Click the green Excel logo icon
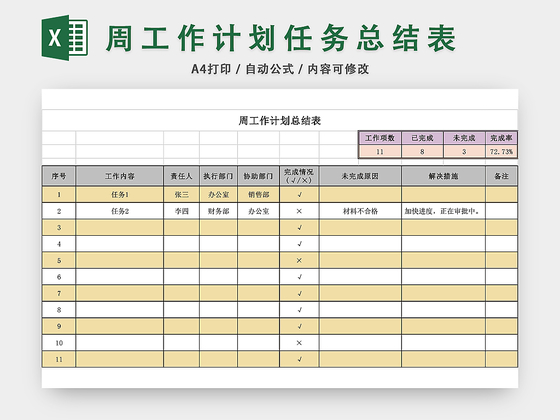This screenshot has width=560, height=420. (65, 38)
